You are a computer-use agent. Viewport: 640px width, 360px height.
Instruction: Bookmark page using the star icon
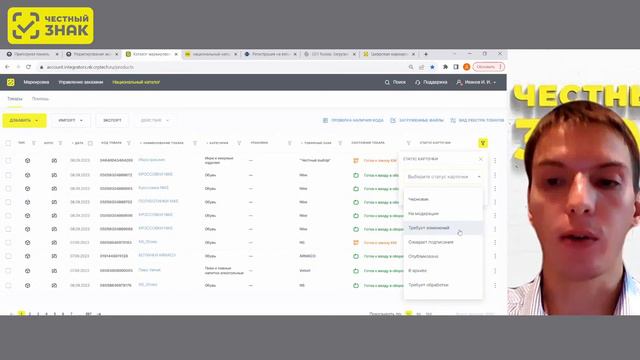pos(432,67)
